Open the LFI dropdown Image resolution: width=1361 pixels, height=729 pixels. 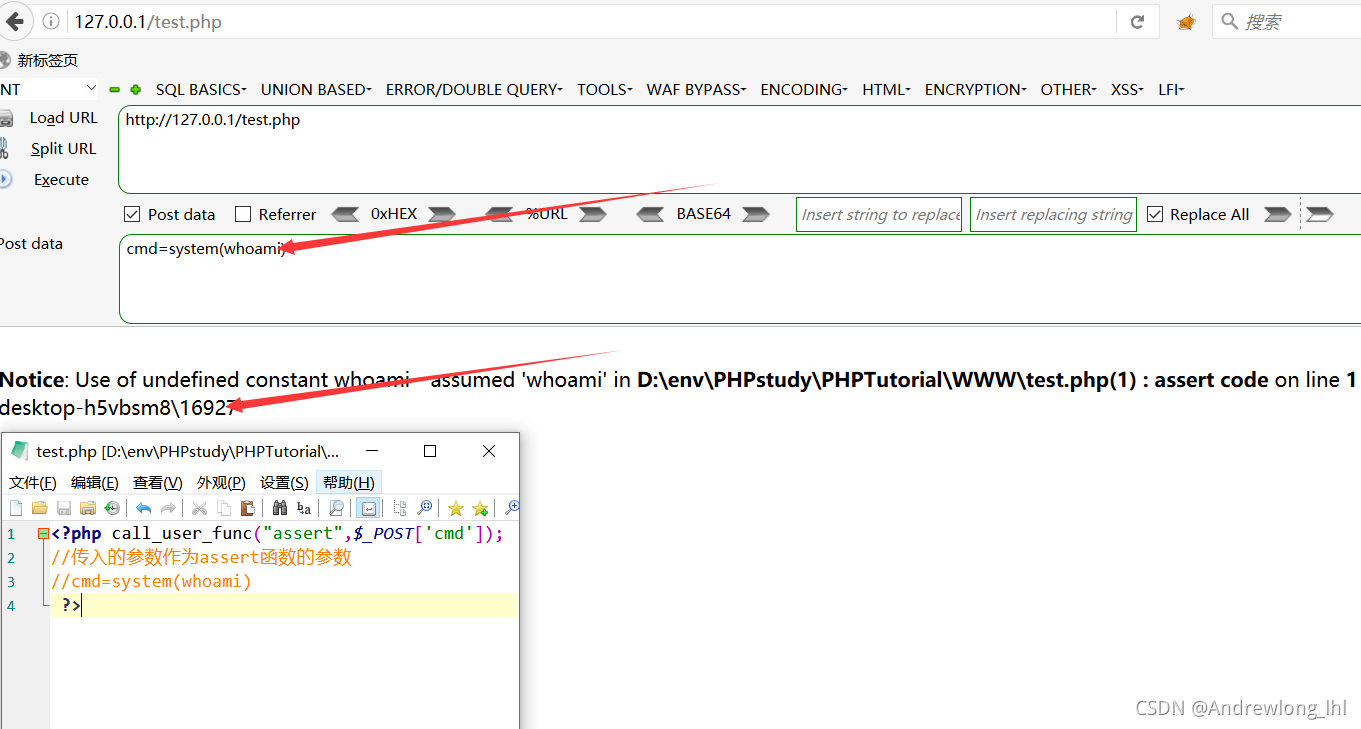pyautogui.click(x=1172, y=89)
